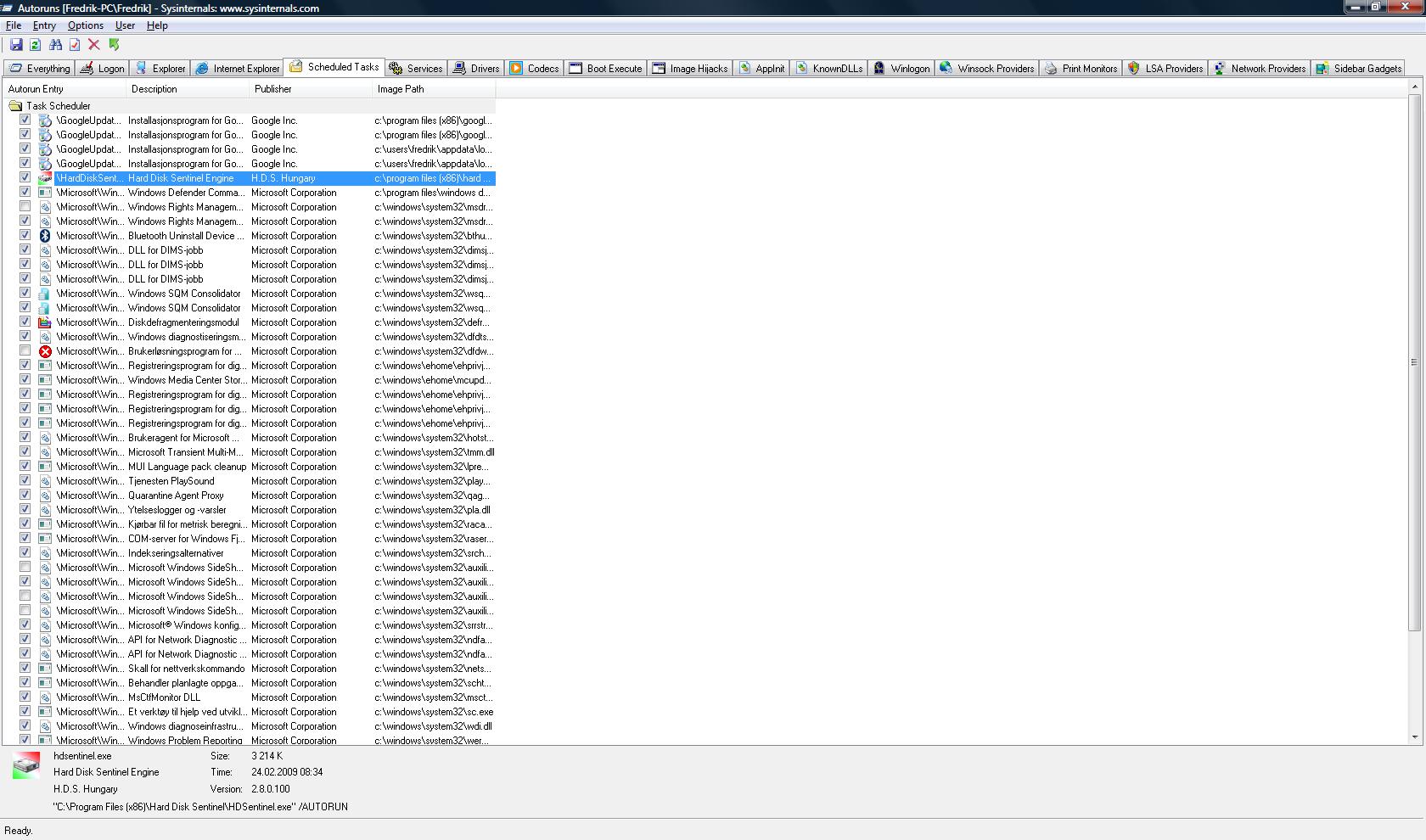This screenshot has height=840, width=1426.
Task: Click the Windows Defender row icon
Action: coord(45,193)
